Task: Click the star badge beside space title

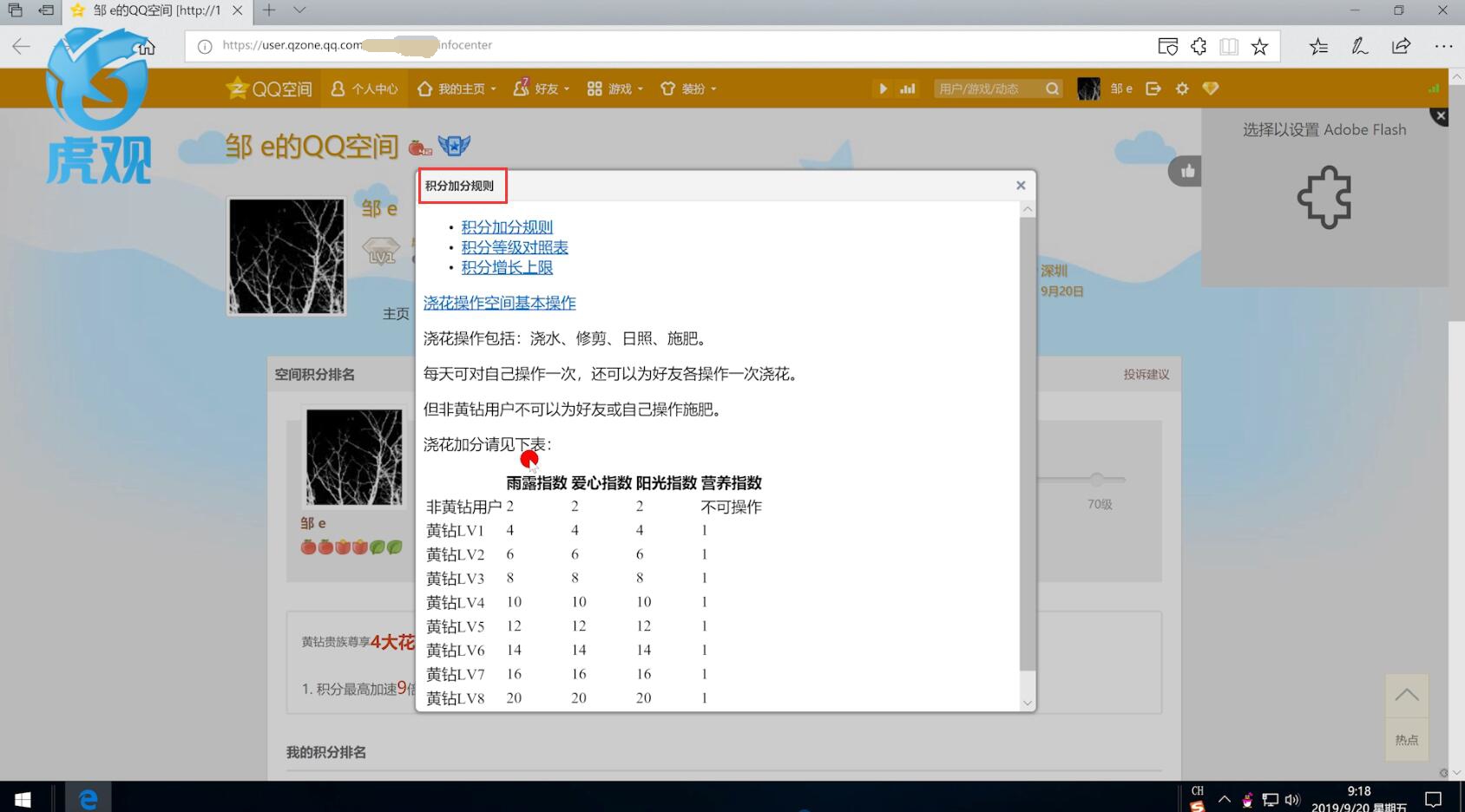Action: 454,146
